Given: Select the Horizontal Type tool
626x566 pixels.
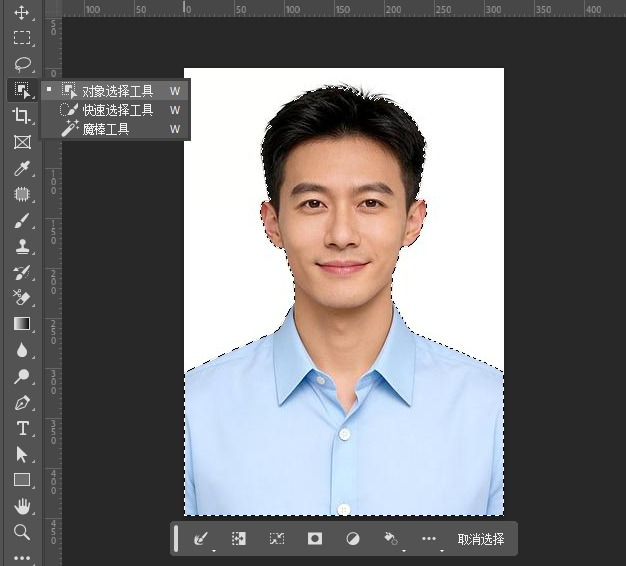Looking at the screenshot, I should click(x=23, y=428).
